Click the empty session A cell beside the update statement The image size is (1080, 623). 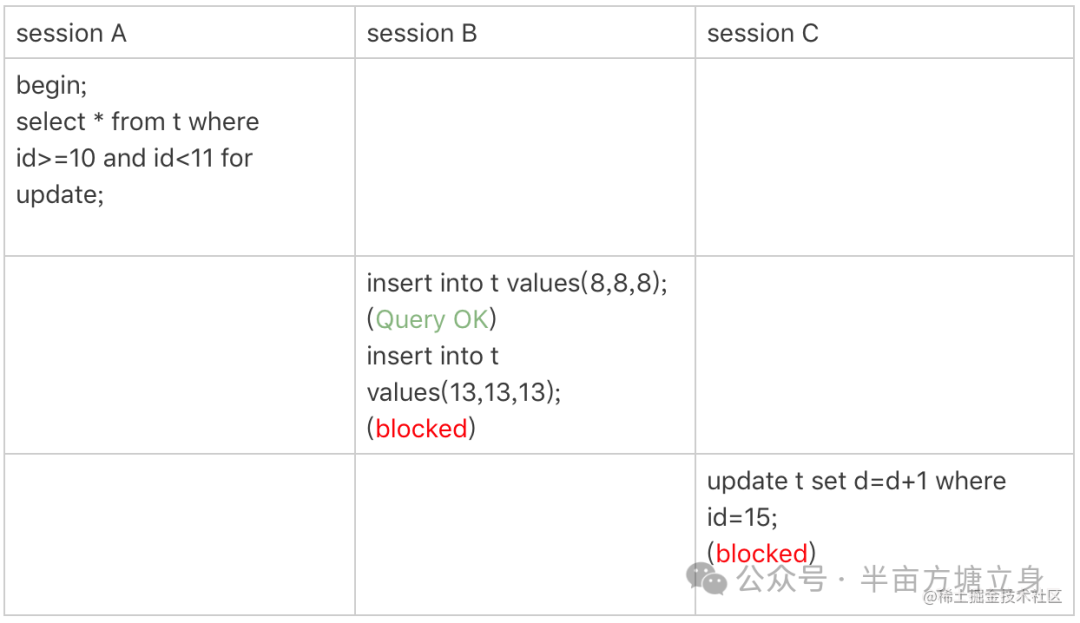(180, 534)
